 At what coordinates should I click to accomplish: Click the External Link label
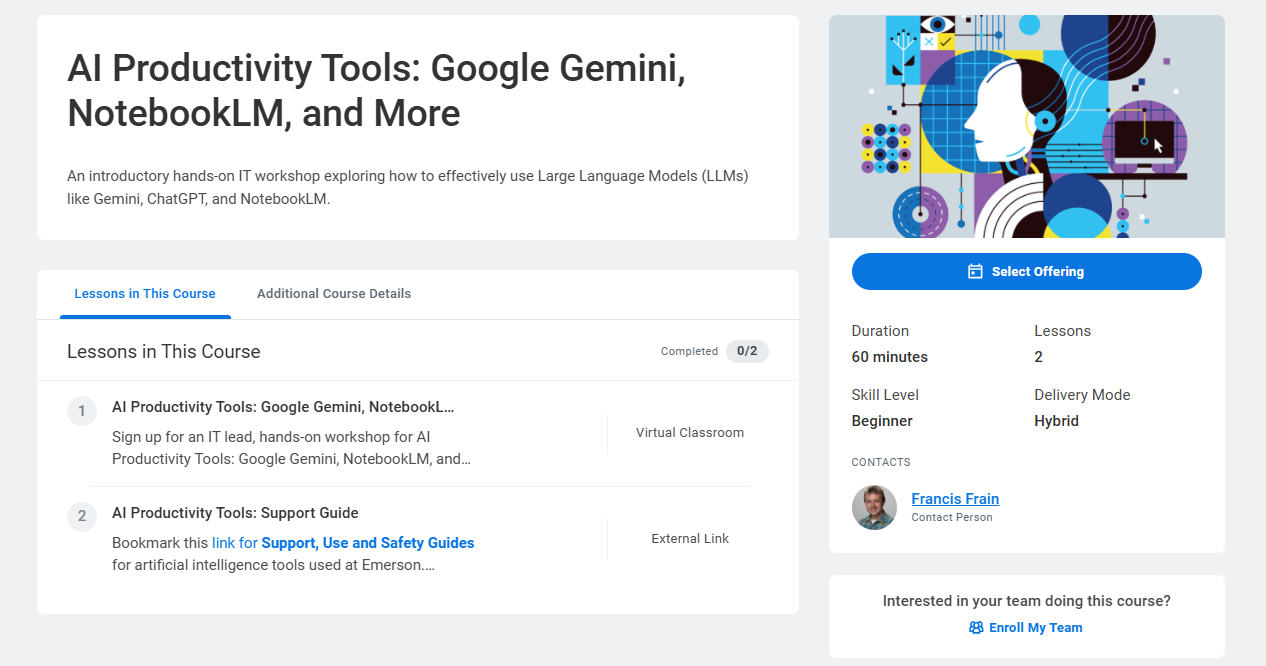(x=690, y=539)
